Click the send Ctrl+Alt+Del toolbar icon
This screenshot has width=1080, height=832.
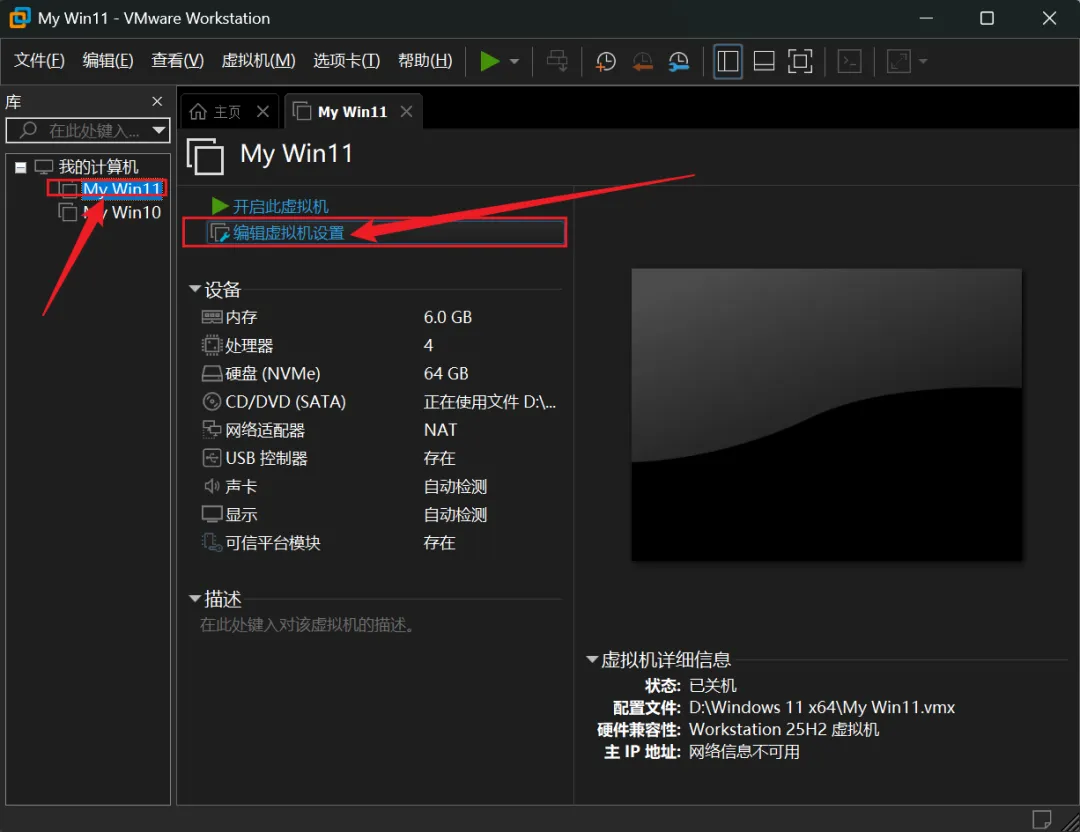pyautogui.click(x=557, y=61)
